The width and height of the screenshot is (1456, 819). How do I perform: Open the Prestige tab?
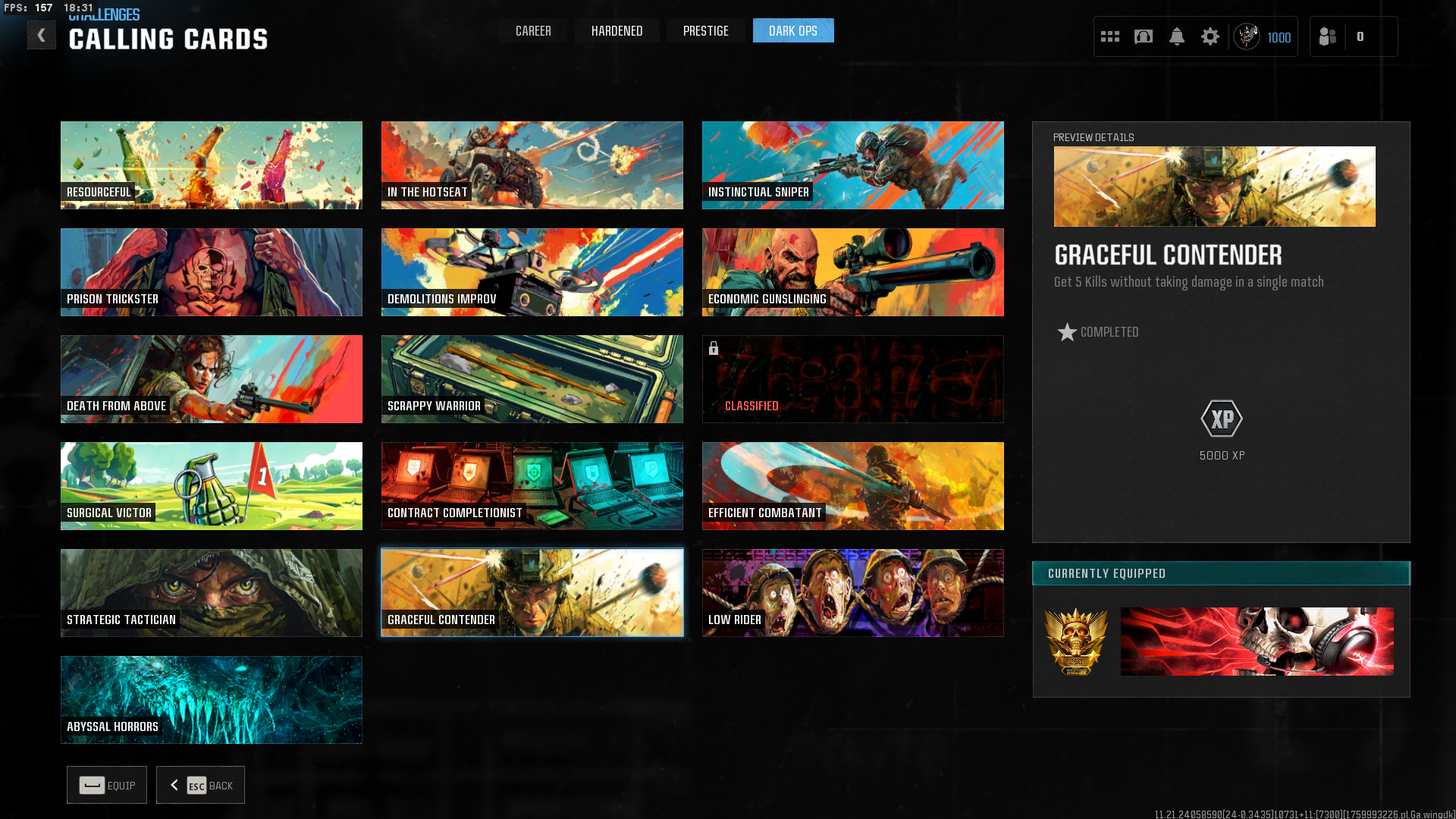705,31
